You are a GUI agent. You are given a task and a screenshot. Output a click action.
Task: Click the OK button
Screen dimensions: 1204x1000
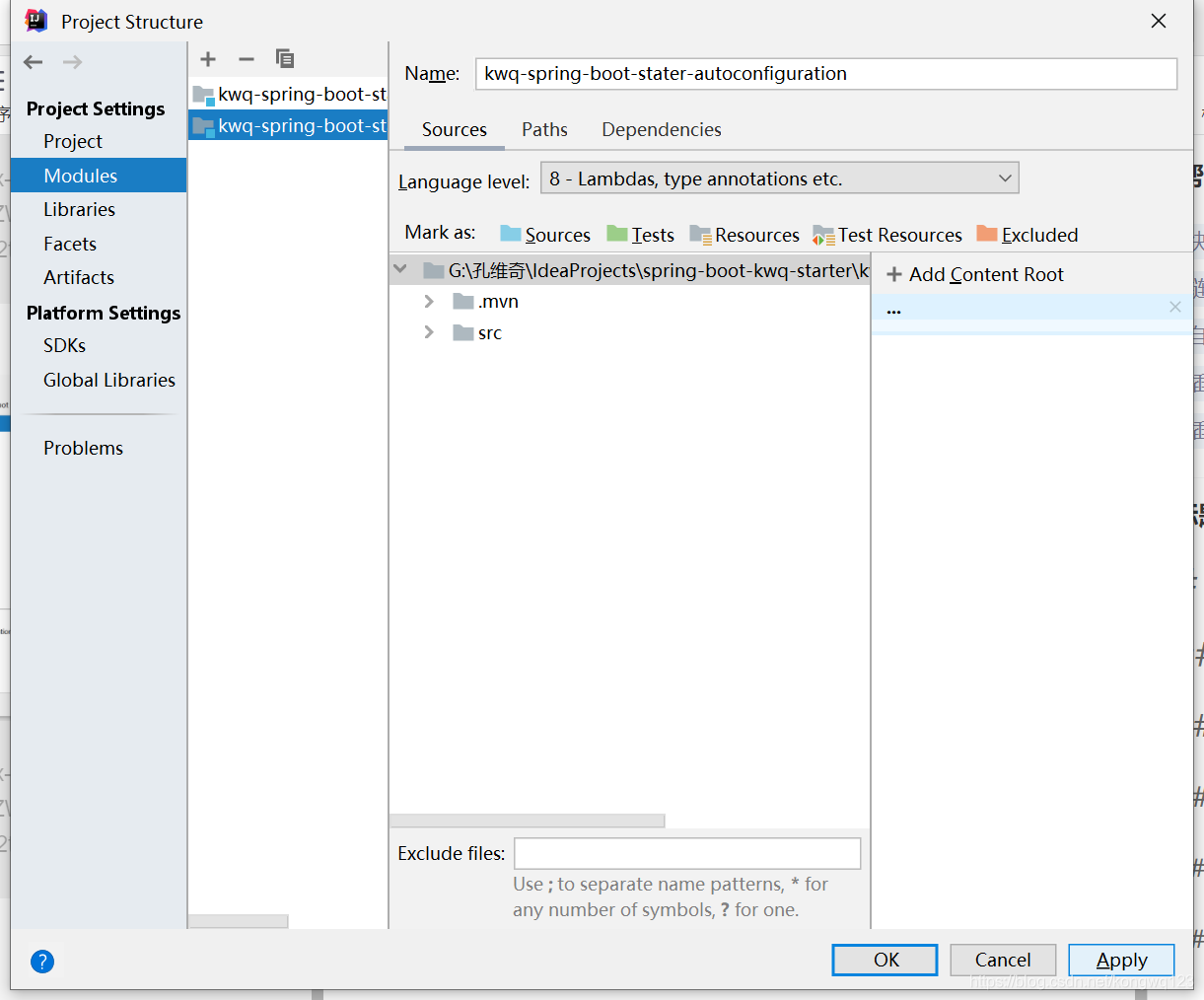[885, 960]
